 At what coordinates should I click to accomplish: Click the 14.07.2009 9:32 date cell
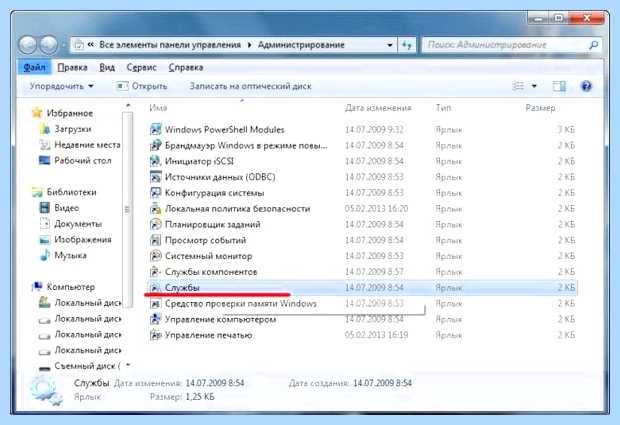[x=374, y=129]
